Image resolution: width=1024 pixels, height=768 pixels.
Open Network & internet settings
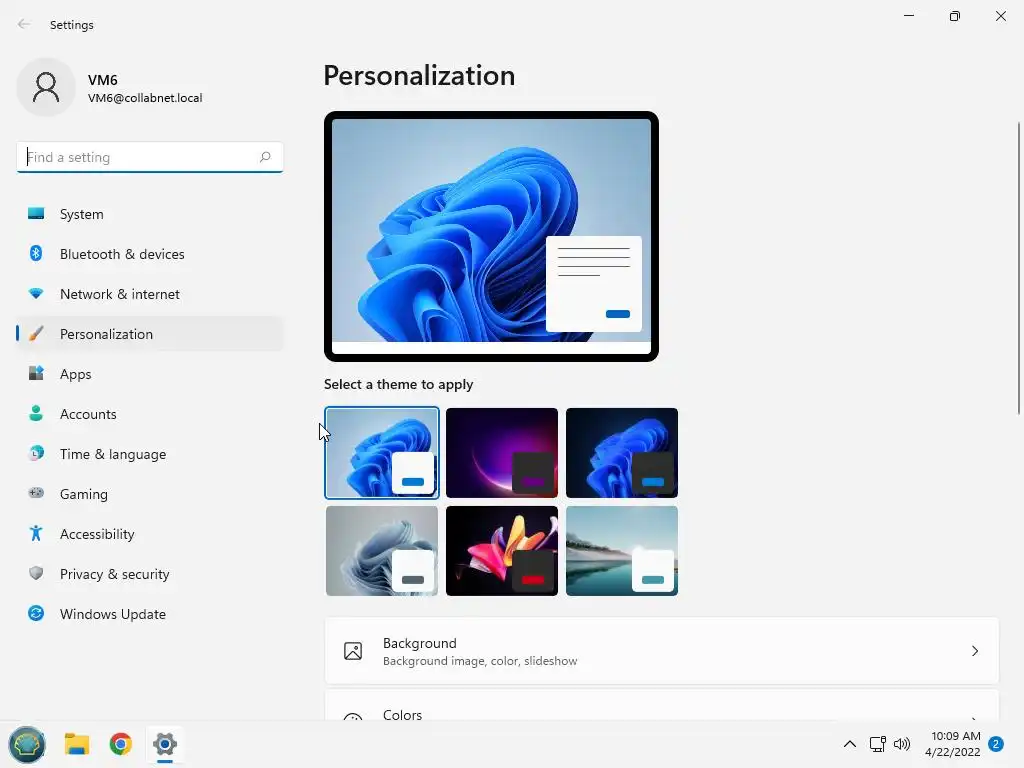[150, 294]
